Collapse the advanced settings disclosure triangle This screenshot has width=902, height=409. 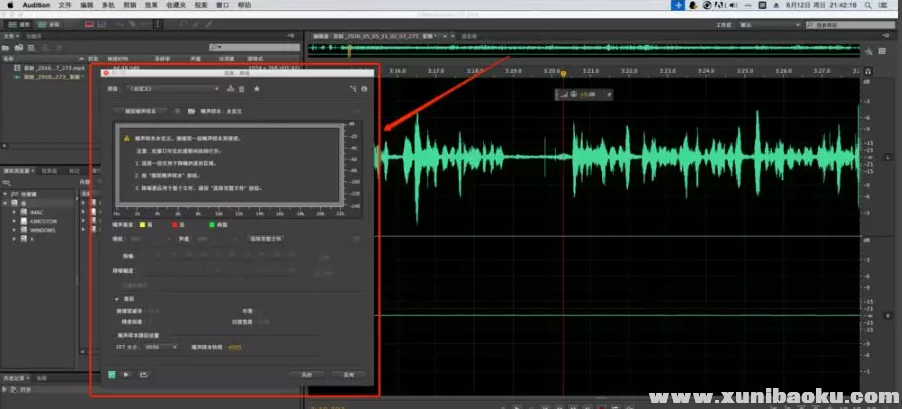click(x=115, y=298)
